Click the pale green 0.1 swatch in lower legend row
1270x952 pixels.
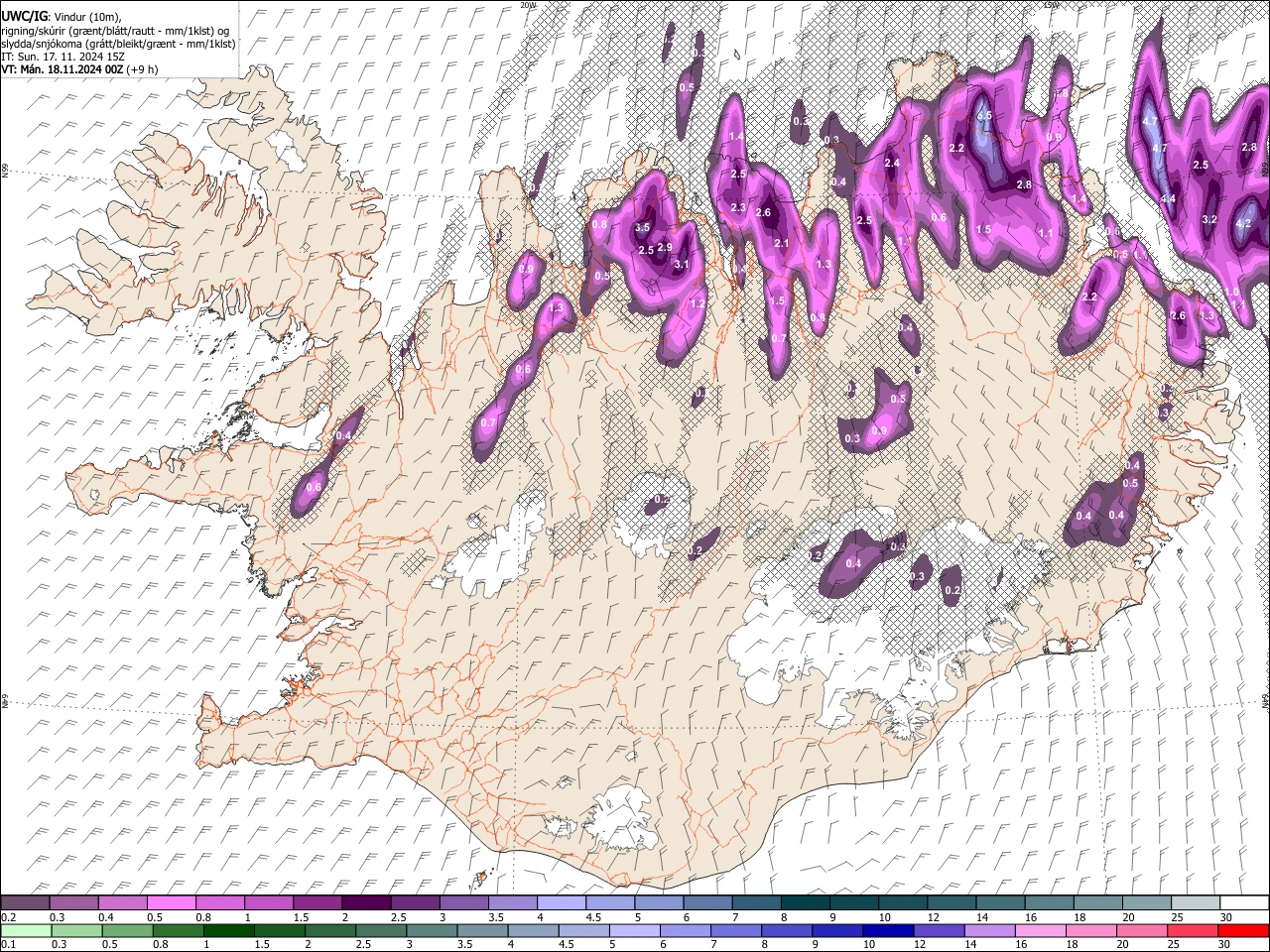pyautogui.click(x=25, y=931)
